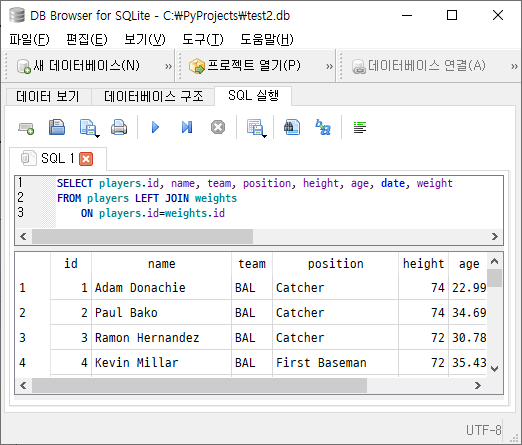Screen dimensions: 522x445
Task: Click the Open Project (프로젝트 열기) icon
Action: (197, 66)
